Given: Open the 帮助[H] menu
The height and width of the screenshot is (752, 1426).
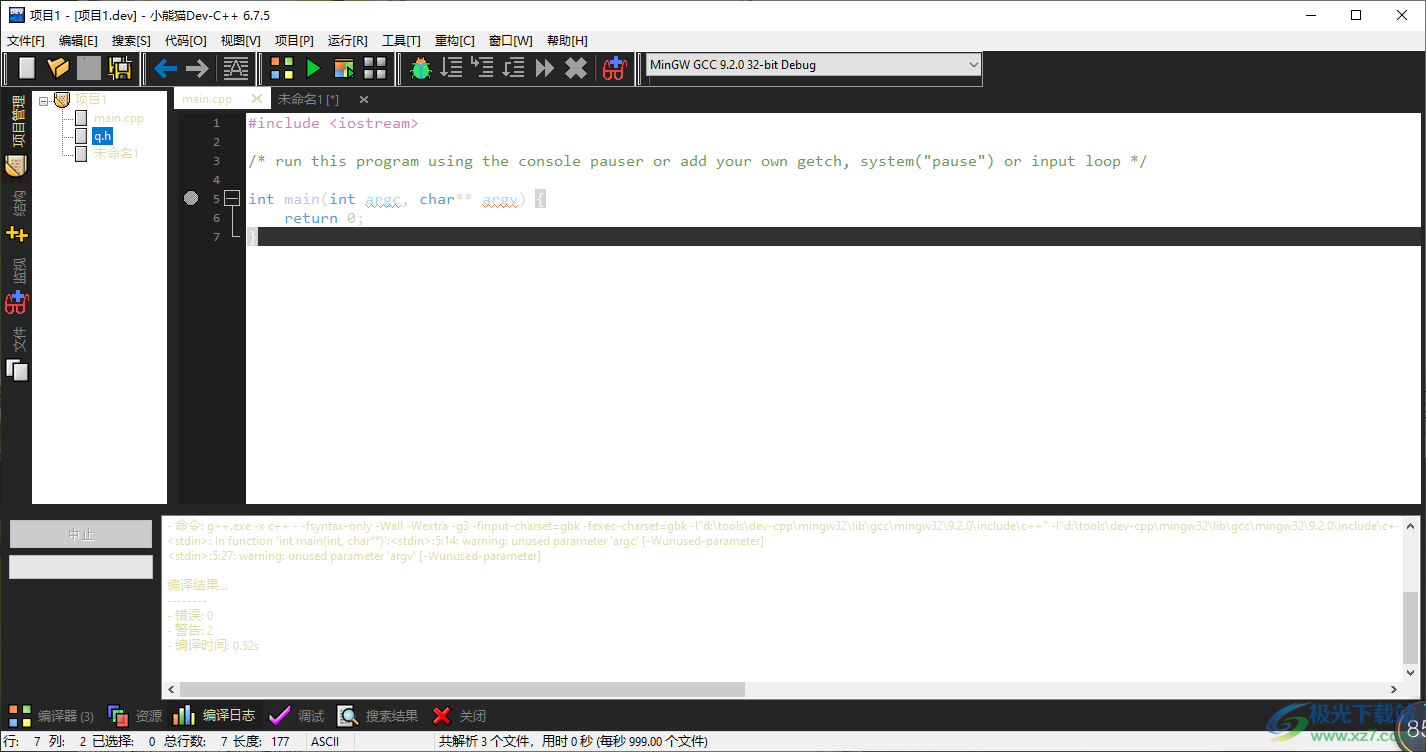Looking at the screenshot, I should (567, 41).
